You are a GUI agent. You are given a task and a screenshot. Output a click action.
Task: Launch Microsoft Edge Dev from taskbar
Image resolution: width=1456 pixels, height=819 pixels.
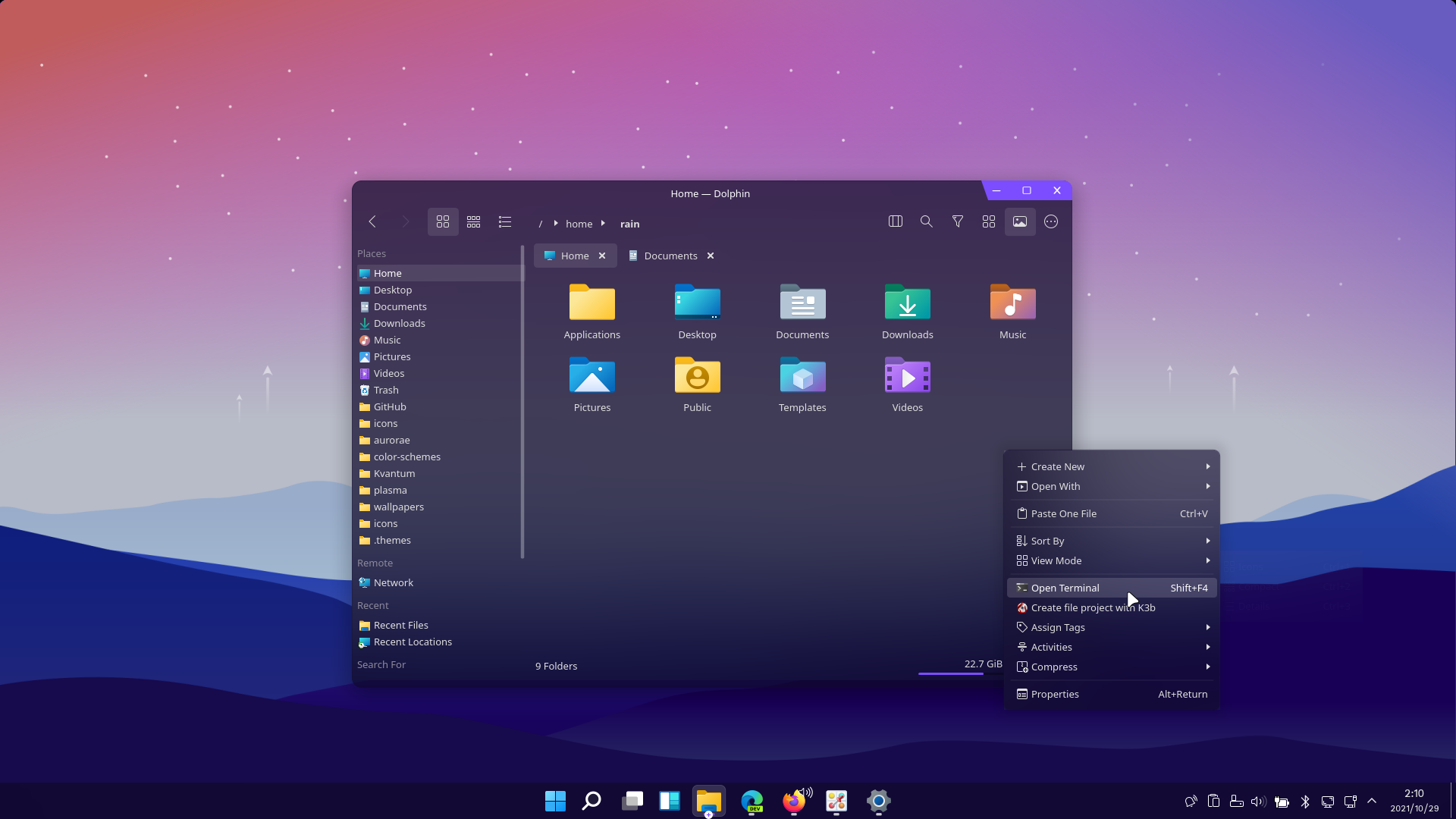752,801
